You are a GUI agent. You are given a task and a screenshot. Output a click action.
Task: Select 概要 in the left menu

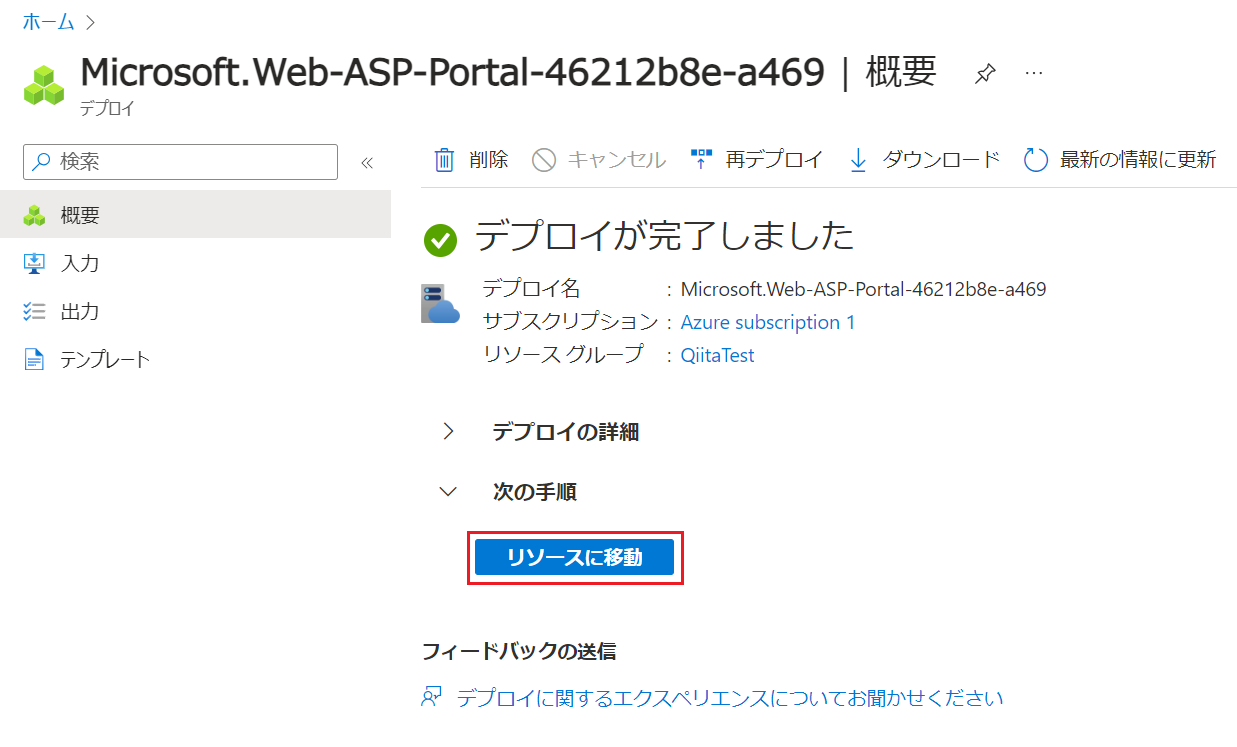[195, 215]
